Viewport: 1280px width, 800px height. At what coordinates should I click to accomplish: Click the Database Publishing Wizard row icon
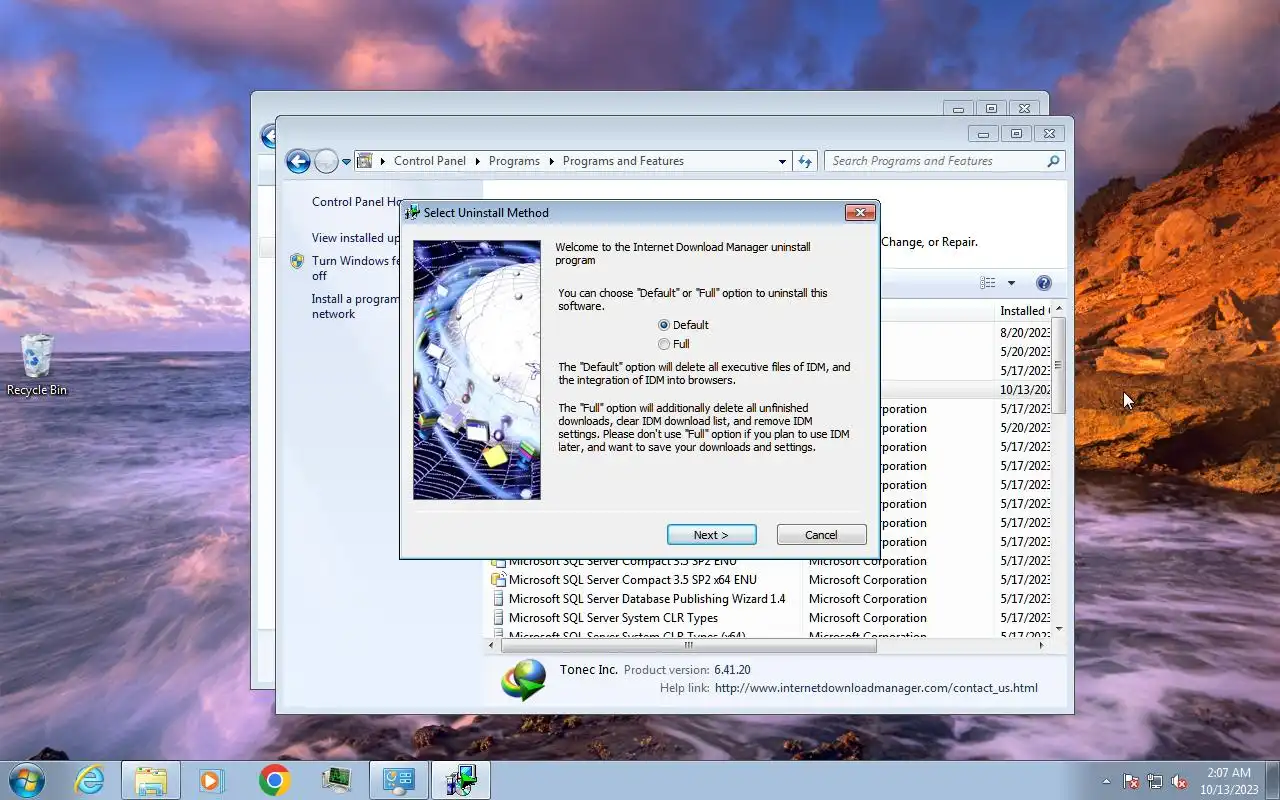pyautogui.click(x=498, y=599)
